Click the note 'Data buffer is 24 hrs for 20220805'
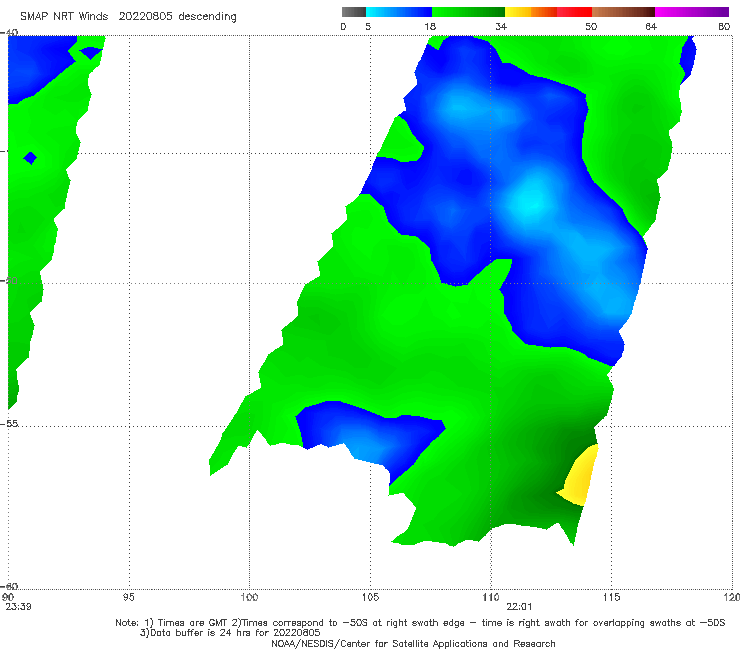The height and width of the screenshot is (650, 740). click(230, 633)
